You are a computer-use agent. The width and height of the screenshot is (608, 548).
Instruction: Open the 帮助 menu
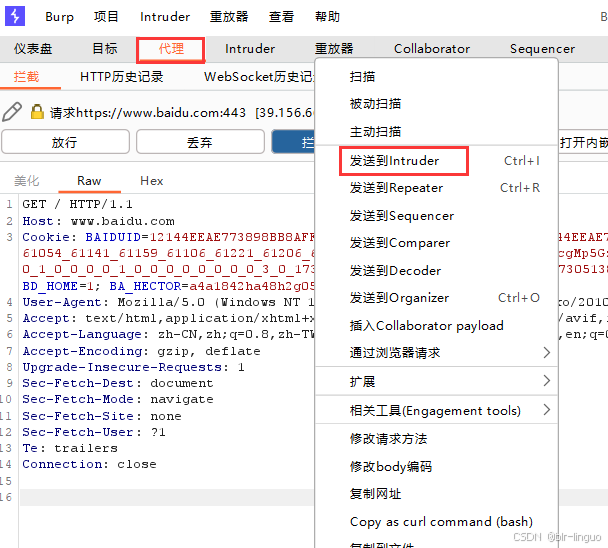click(327, 17)
